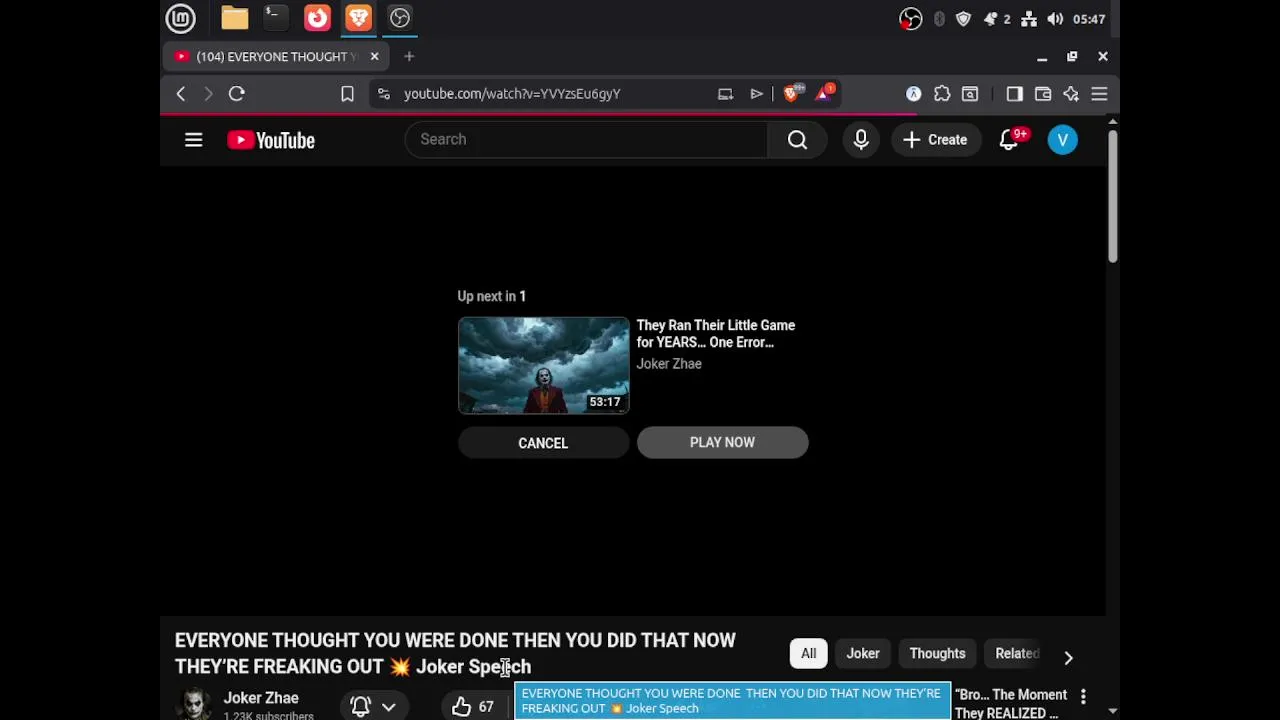Open YouTube notifications bell
Image resolution: width=1280 pixels, height=720 pixels.
coord(1009,140)
